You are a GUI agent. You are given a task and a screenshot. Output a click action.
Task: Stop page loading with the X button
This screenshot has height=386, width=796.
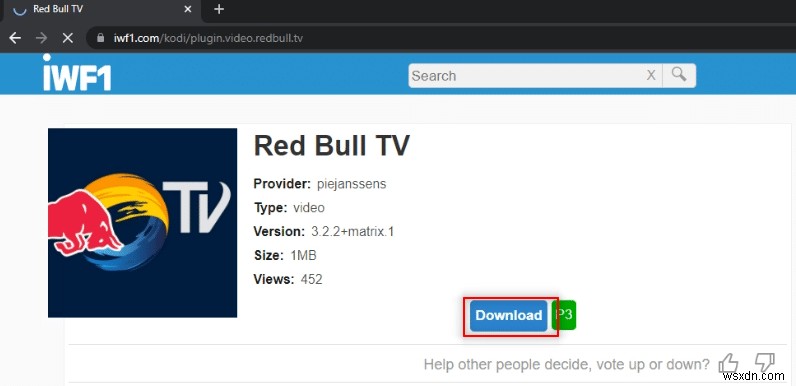(x=67, y=38)
